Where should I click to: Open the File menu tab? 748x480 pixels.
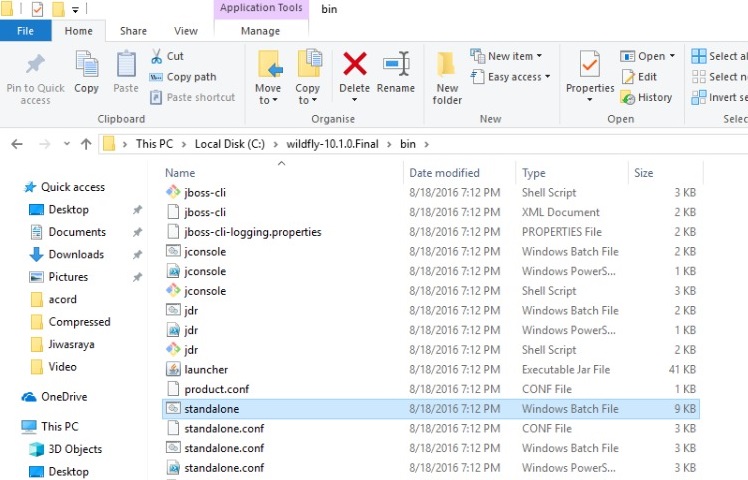(25, 31)
